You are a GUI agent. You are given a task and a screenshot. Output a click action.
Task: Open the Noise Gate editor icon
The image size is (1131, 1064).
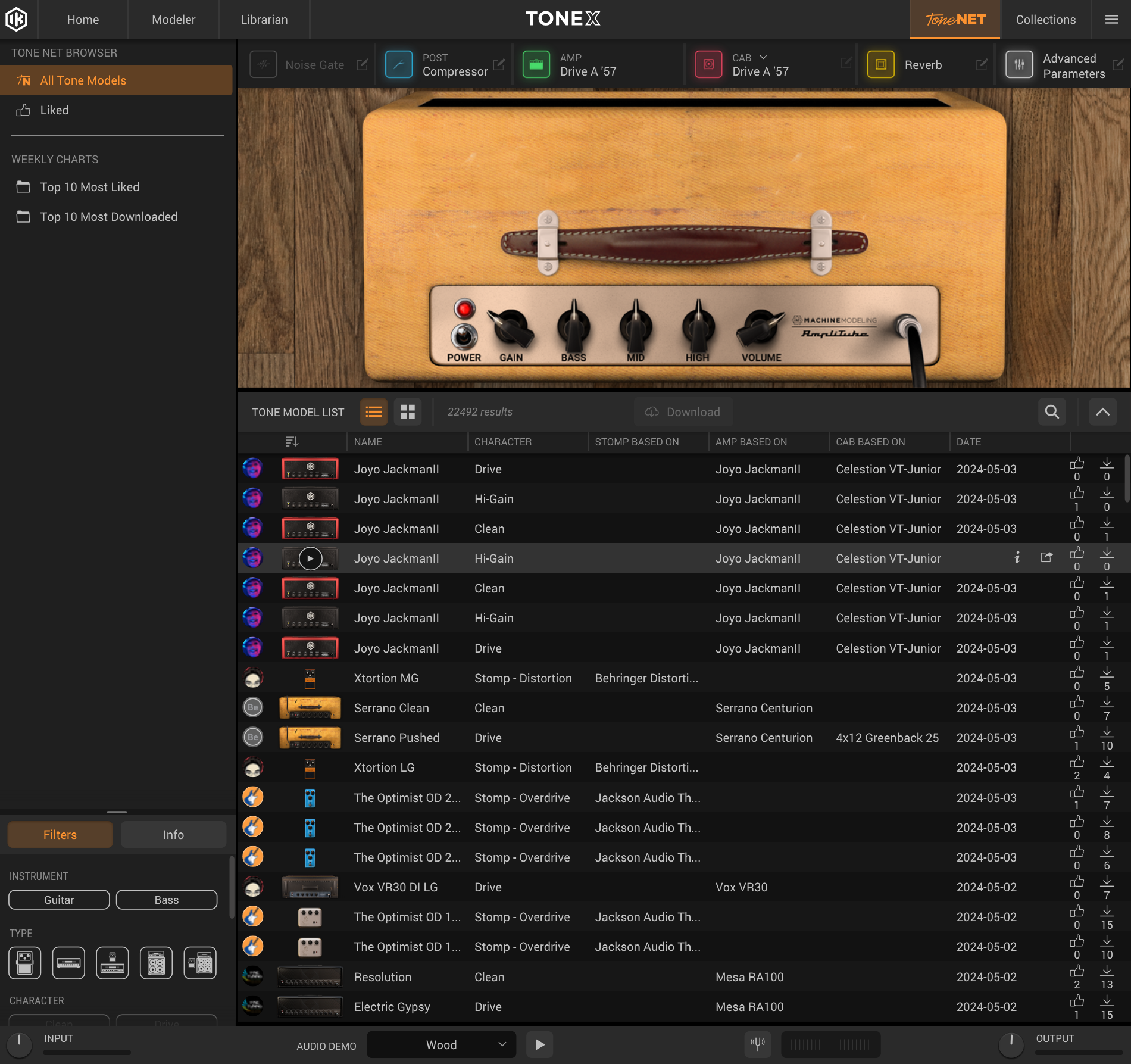point(363,65)
